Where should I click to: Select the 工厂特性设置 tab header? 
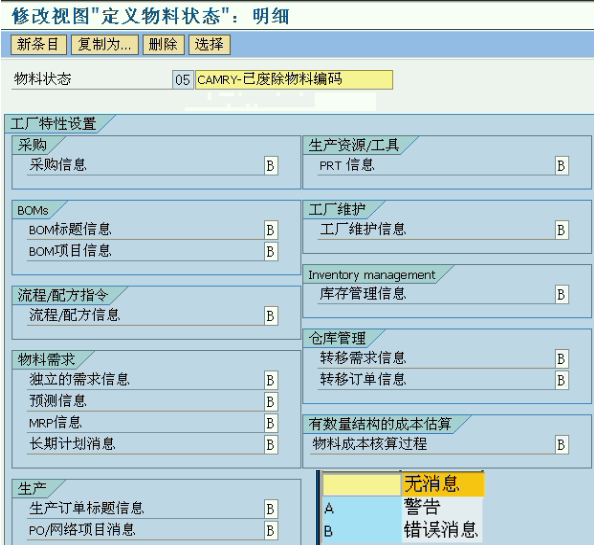tap(55, 124)
